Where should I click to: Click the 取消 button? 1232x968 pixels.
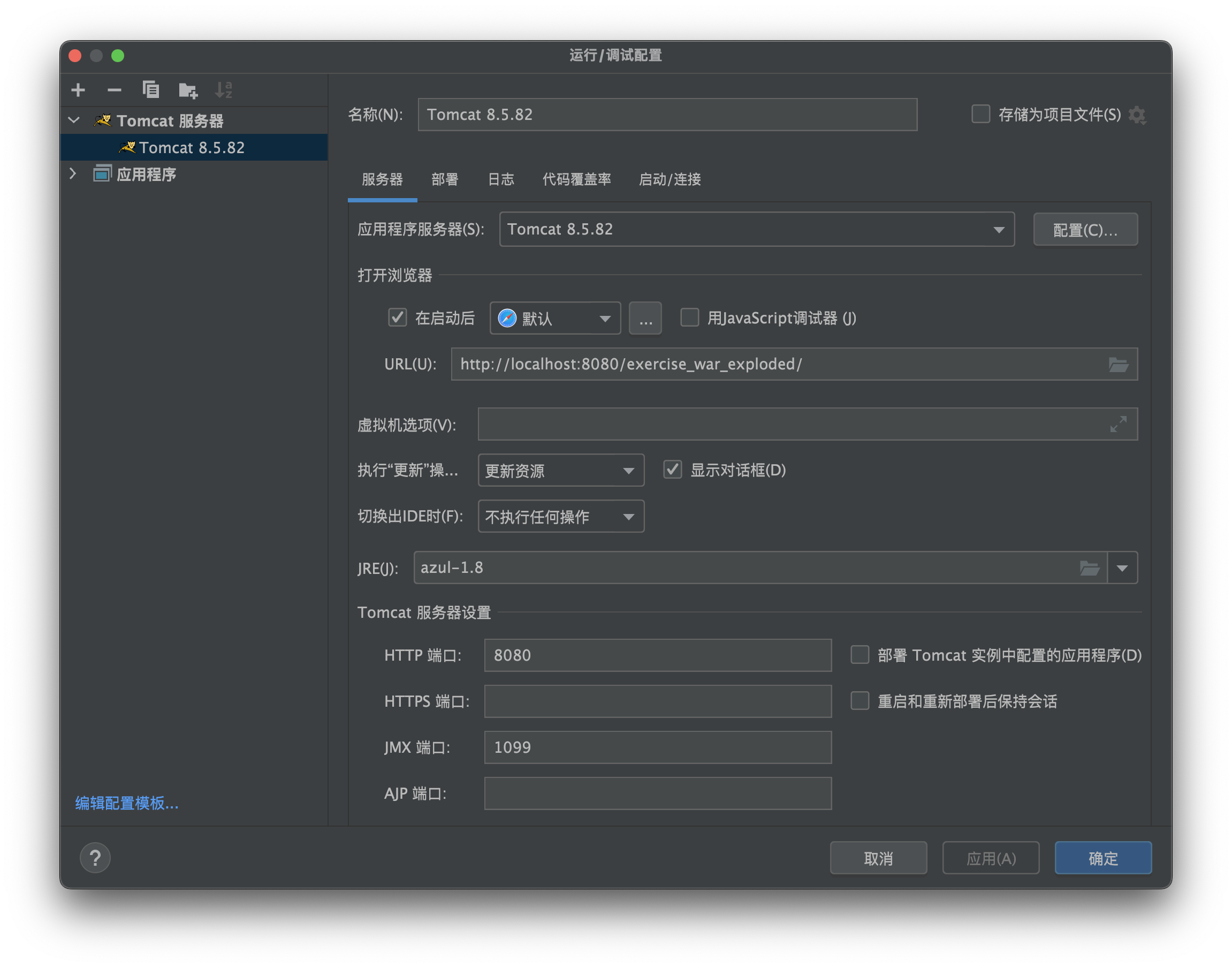point(878,858)
